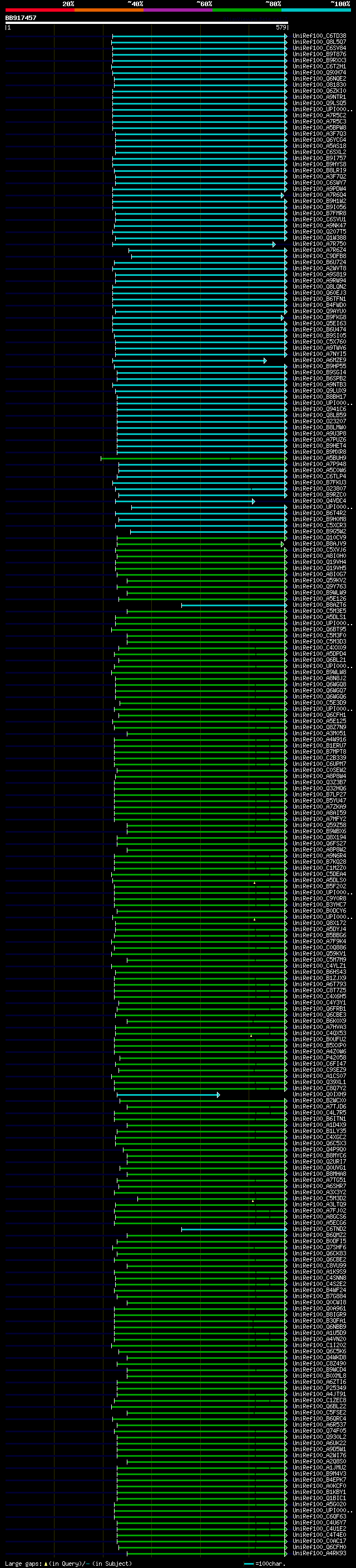Click the UniRef100_A7R5C3 label
This screenshot has height=1568, width=356.
[x=319, y=121]
